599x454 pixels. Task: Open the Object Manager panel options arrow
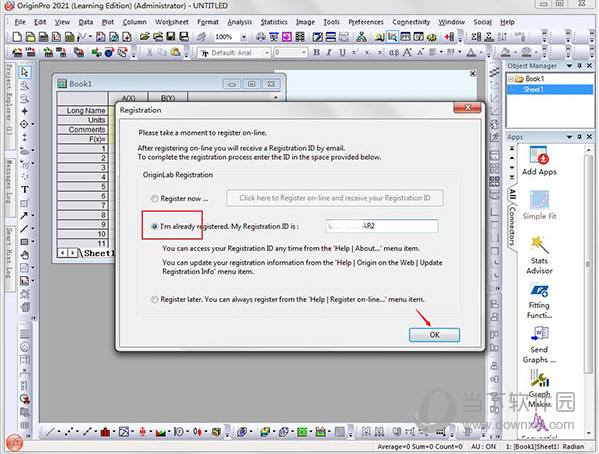[x=569, y=66]
